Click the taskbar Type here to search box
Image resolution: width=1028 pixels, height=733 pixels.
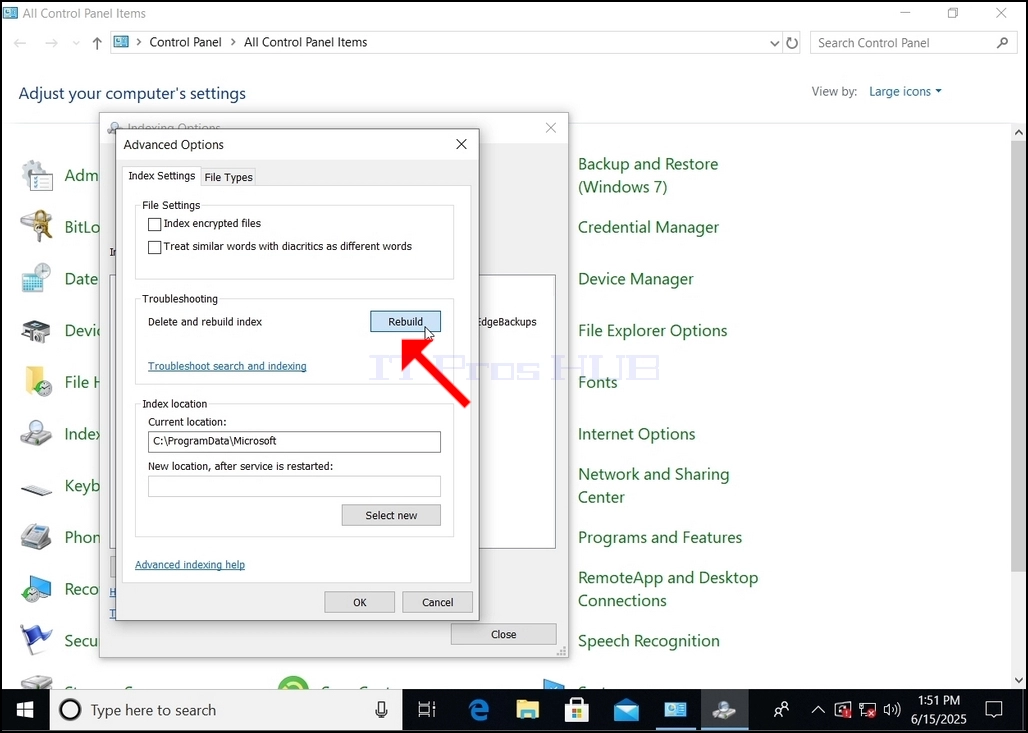click(x=225, y=710)
